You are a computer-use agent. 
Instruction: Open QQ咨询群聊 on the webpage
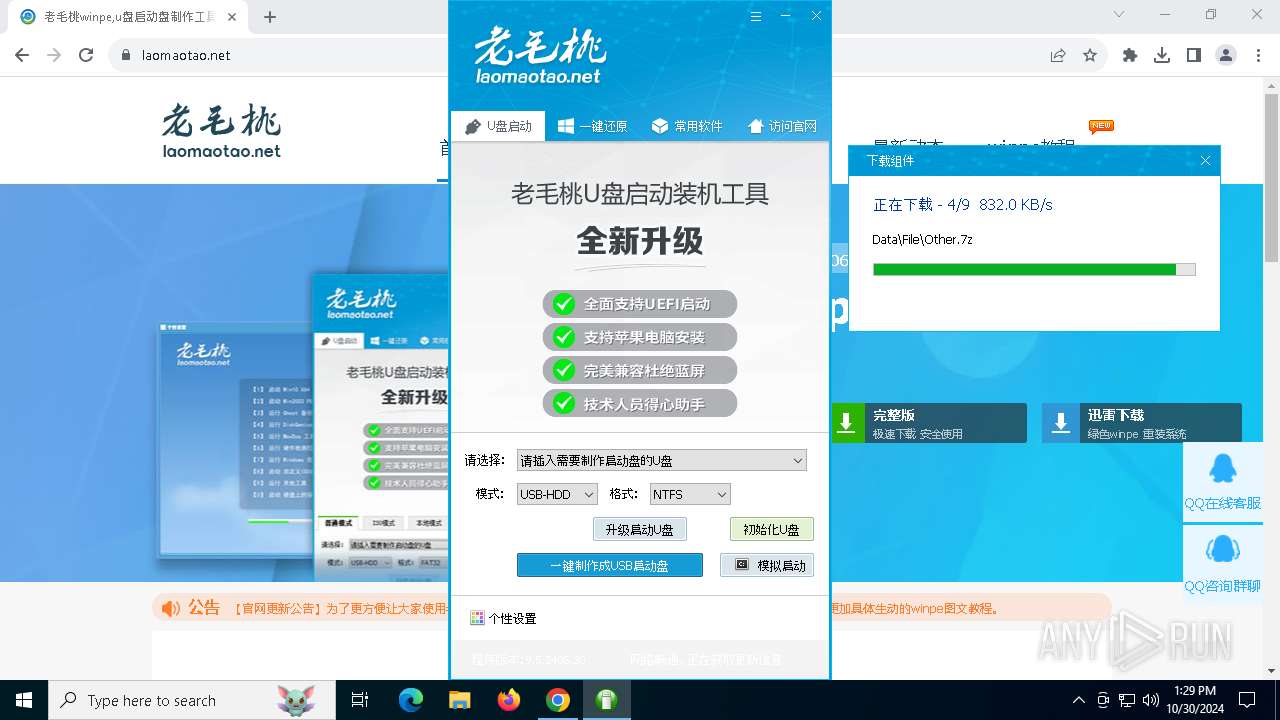pyautogui.click(x=1222, y=563)
